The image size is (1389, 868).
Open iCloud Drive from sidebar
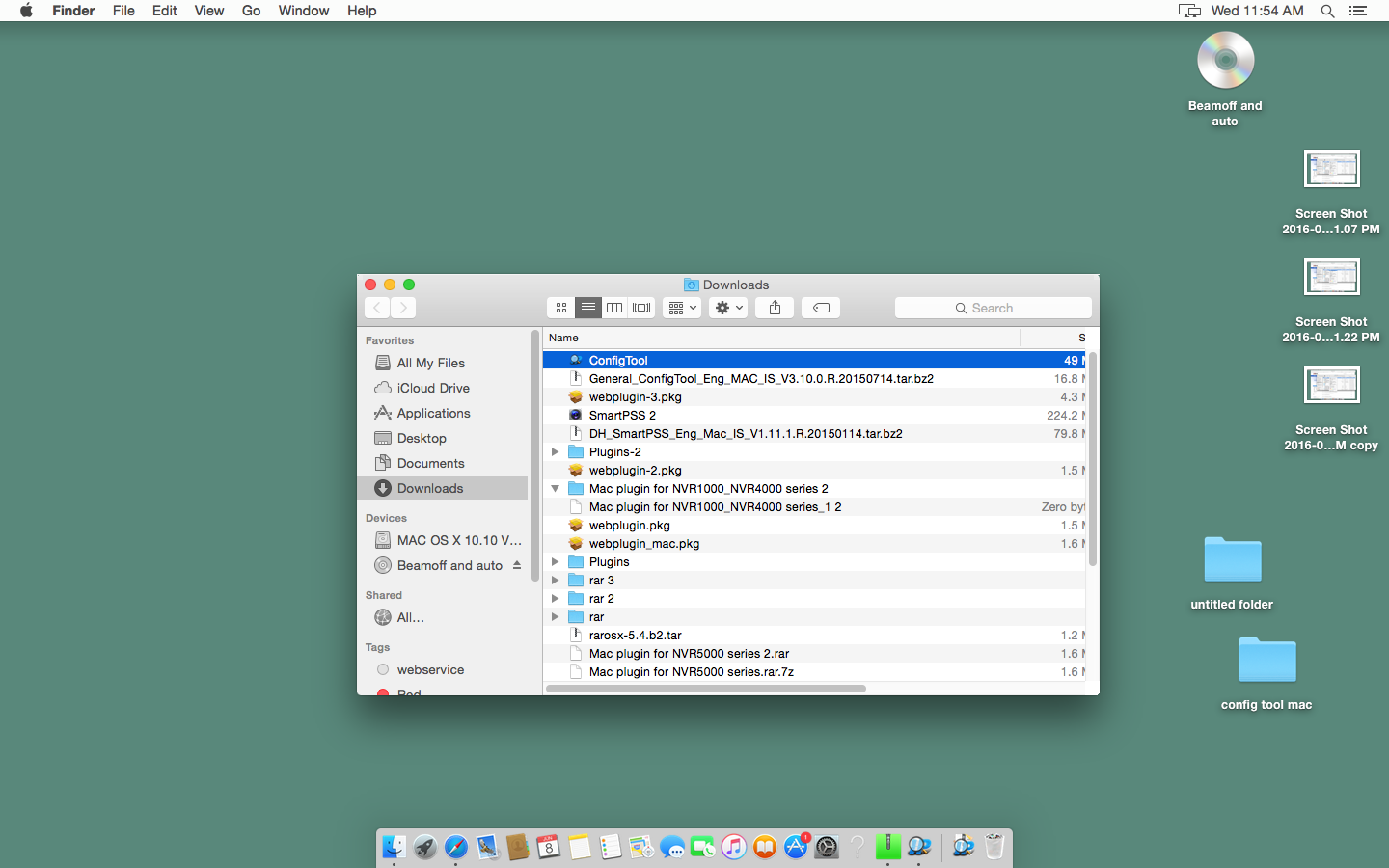(433, 388)
